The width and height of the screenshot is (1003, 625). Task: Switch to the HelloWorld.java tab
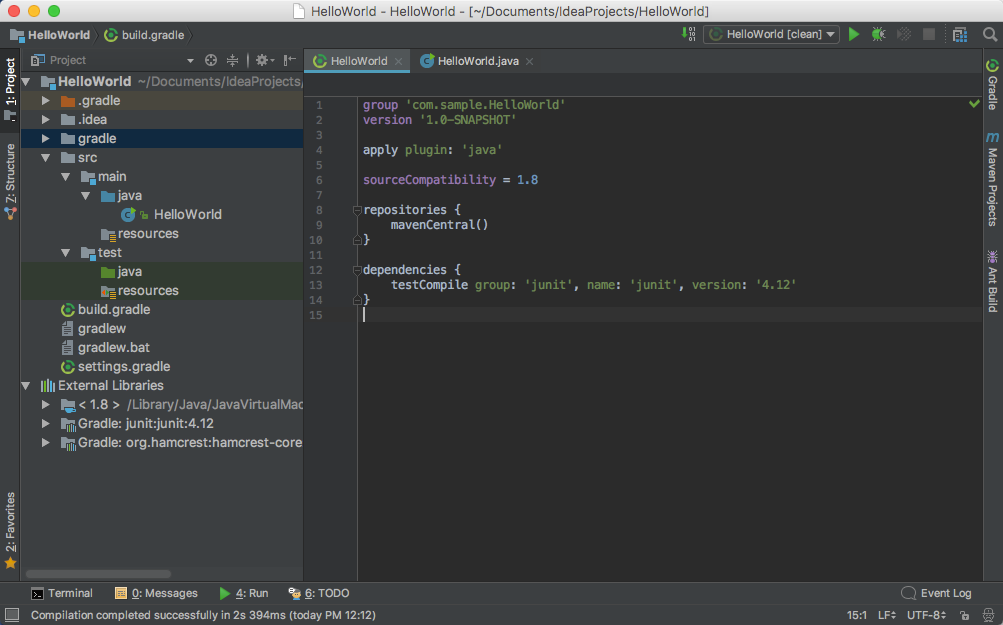(x=477, y=60)
